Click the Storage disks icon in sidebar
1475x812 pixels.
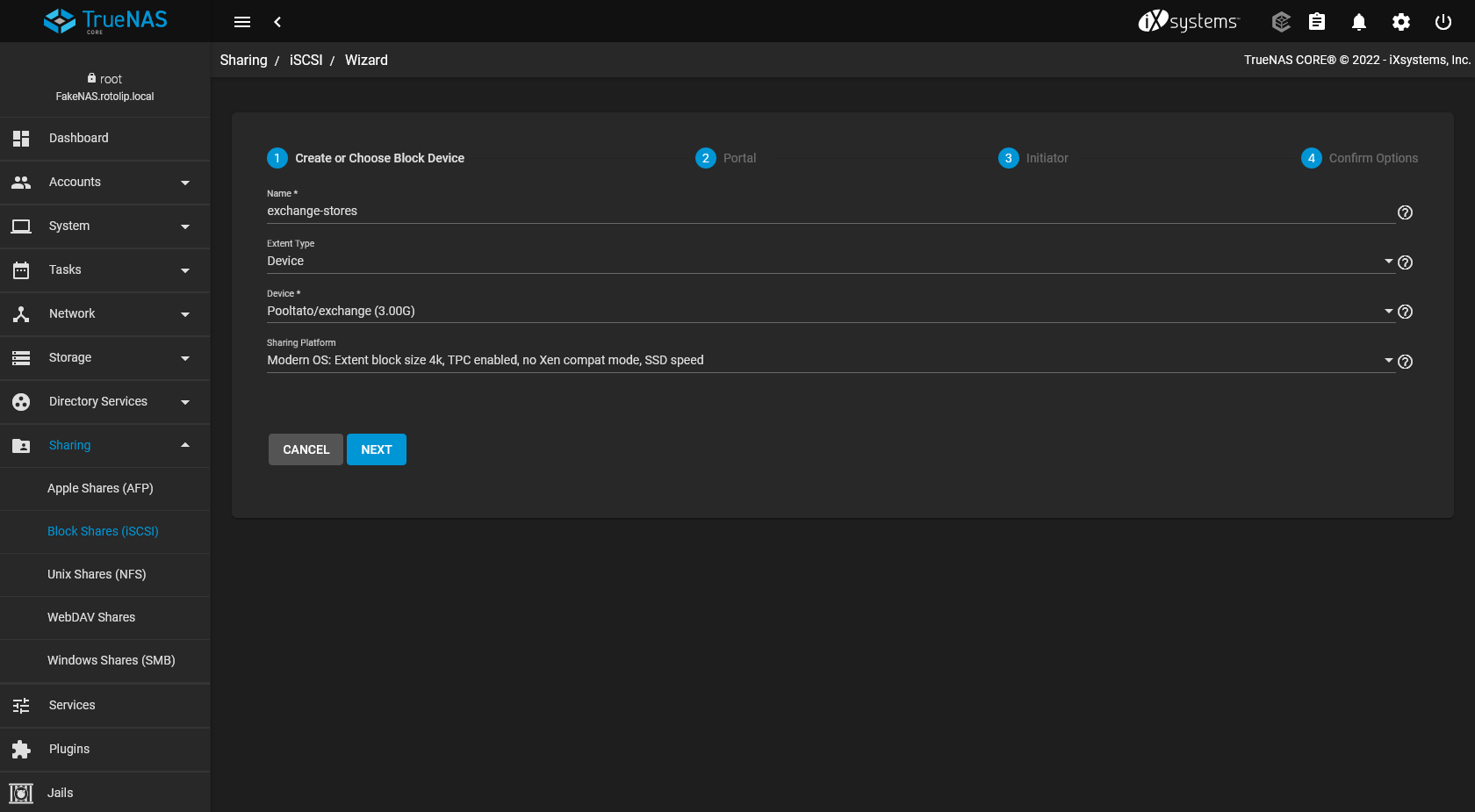coord(20,357)
